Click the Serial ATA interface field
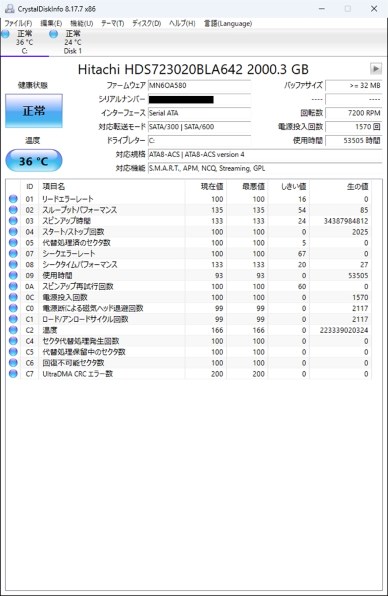This screenshot has height=596, width=388. [x=199, y=113]
